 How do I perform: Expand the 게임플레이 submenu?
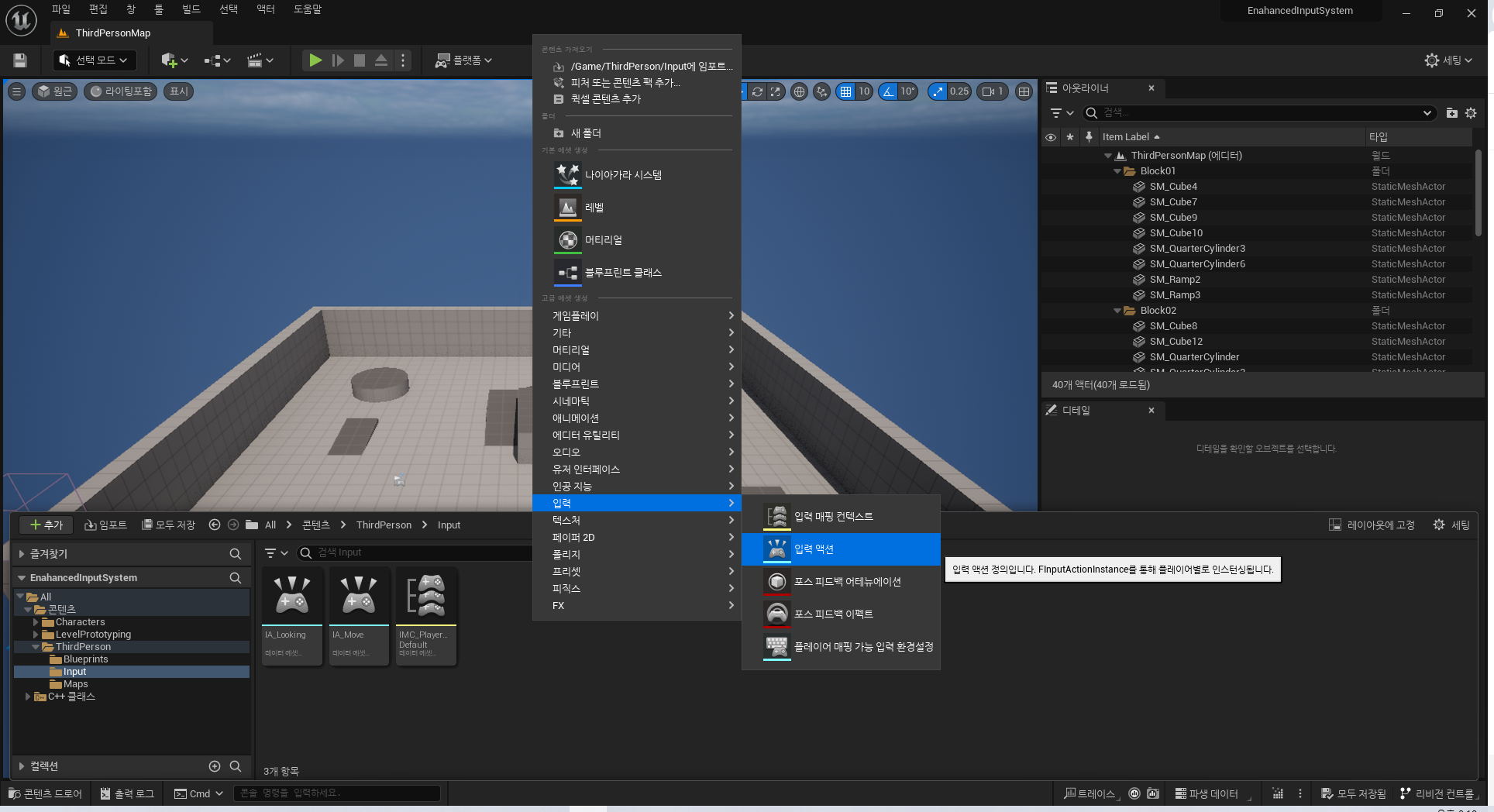pyautogui.click(x=636, y=316)
